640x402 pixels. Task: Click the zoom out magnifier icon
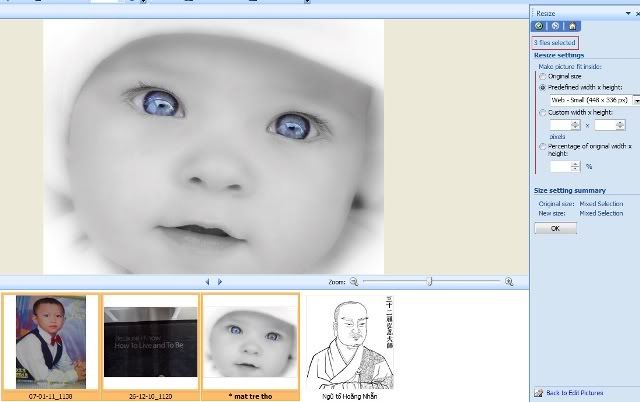354,282
